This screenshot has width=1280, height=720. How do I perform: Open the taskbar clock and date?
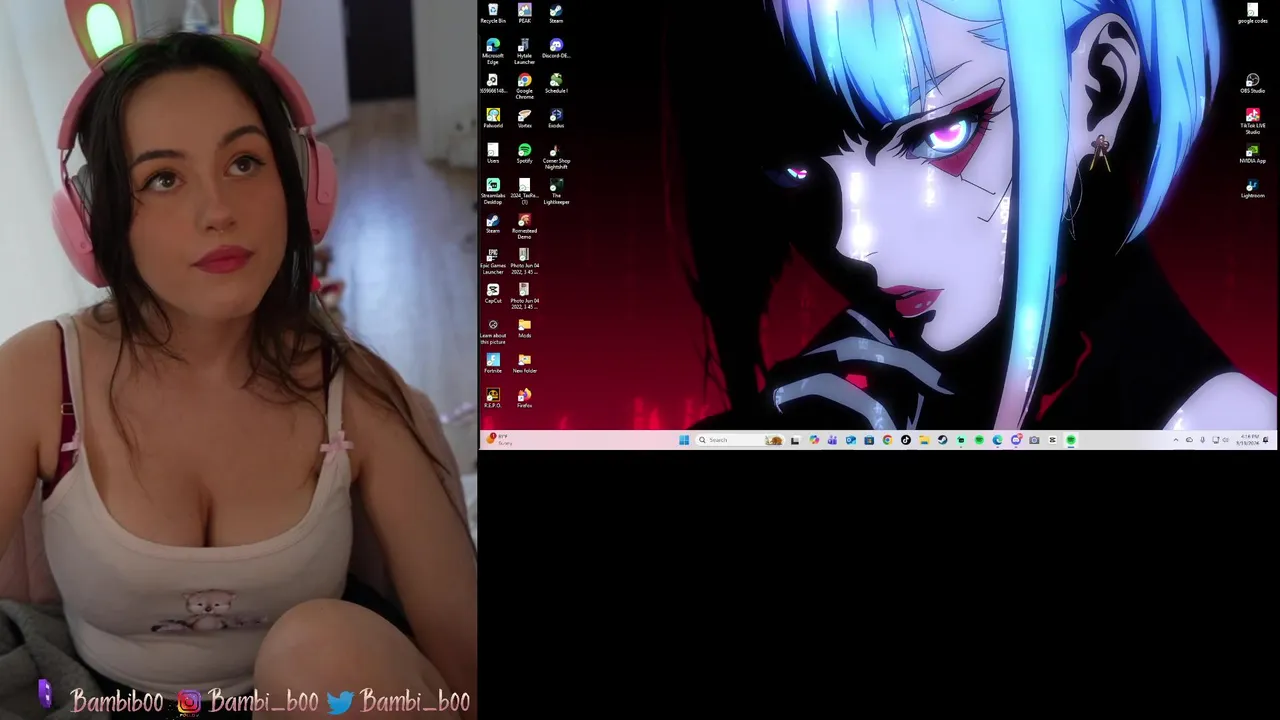[1250, 440]
